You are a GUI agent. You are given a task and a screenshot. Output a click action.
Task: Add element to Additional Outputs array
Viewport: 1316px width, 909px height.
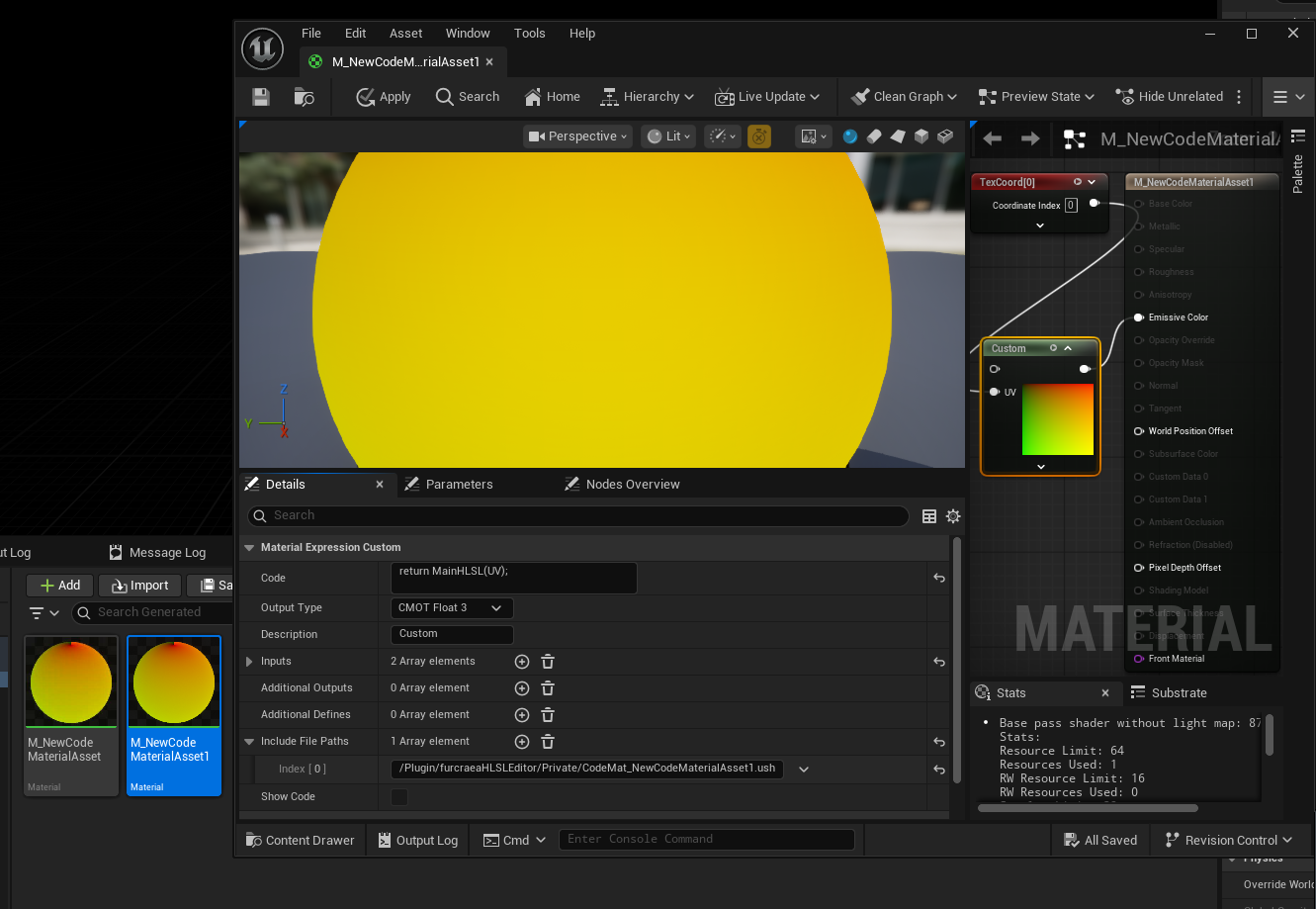[x=522, y=688]
